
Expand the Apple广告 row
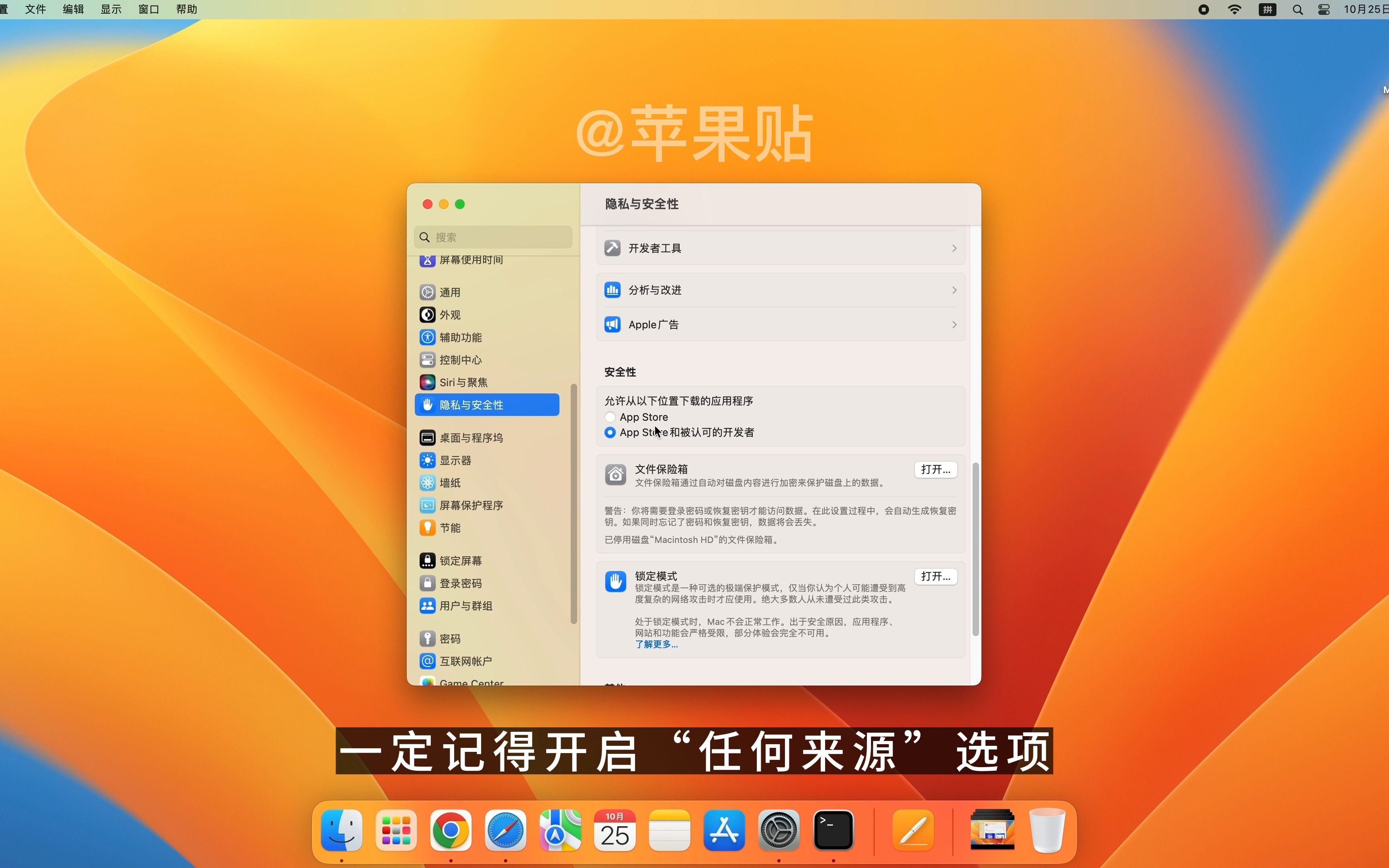[x=781, y=324]
